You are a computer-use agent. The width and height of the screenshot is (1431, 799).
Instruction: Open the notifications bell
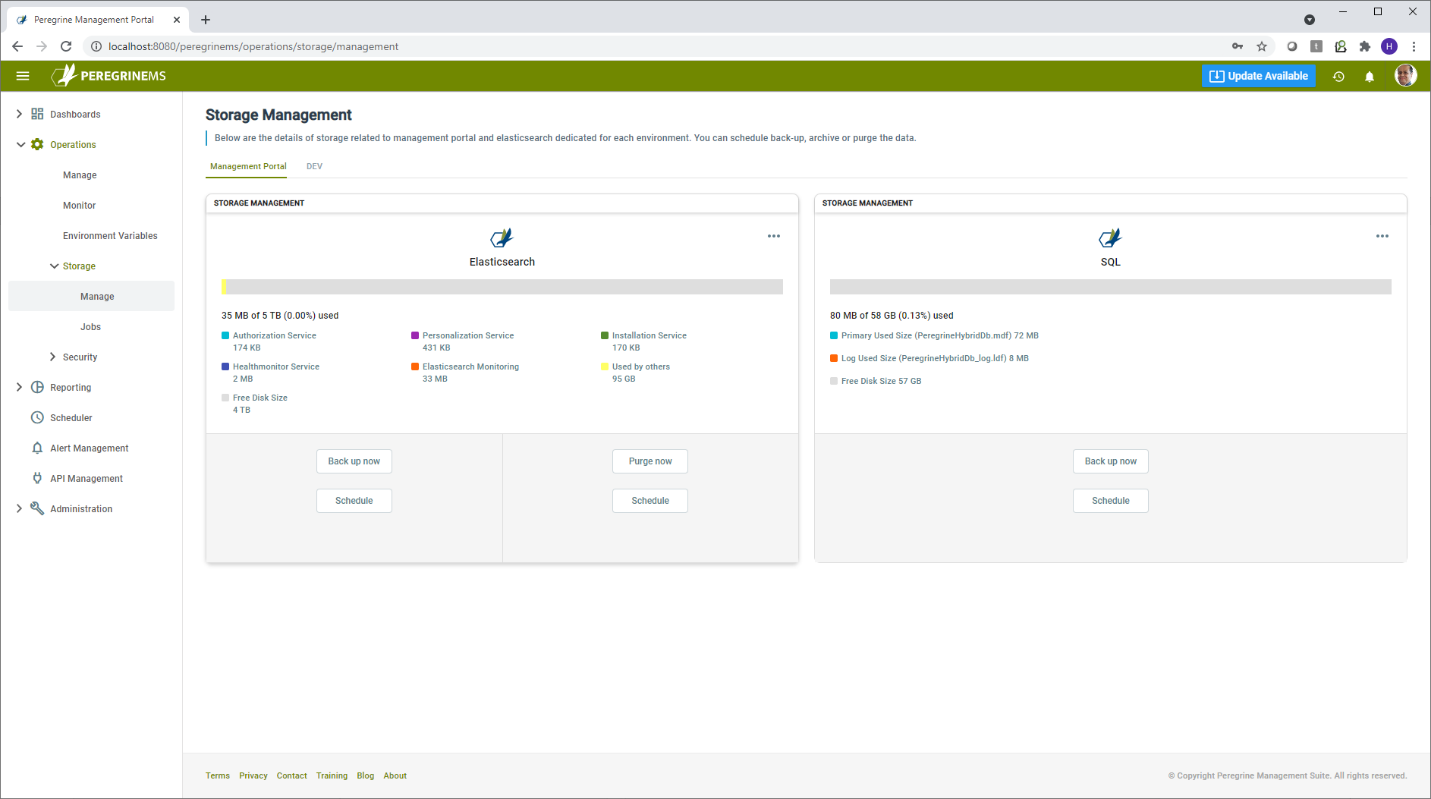tap(1370, 76)
